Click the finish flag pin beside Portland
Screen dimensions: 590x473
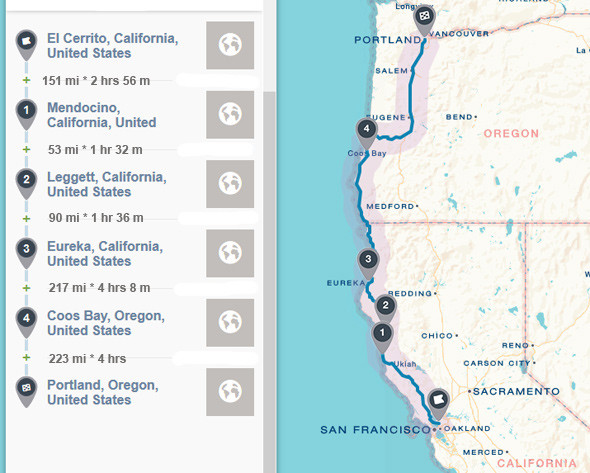26,392
